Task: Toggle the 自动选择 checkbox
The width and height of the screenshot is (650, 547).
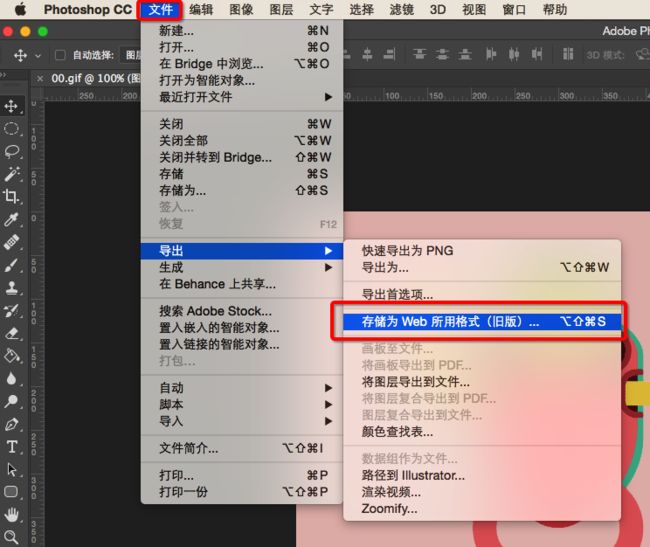Action: tap(60, 55)
